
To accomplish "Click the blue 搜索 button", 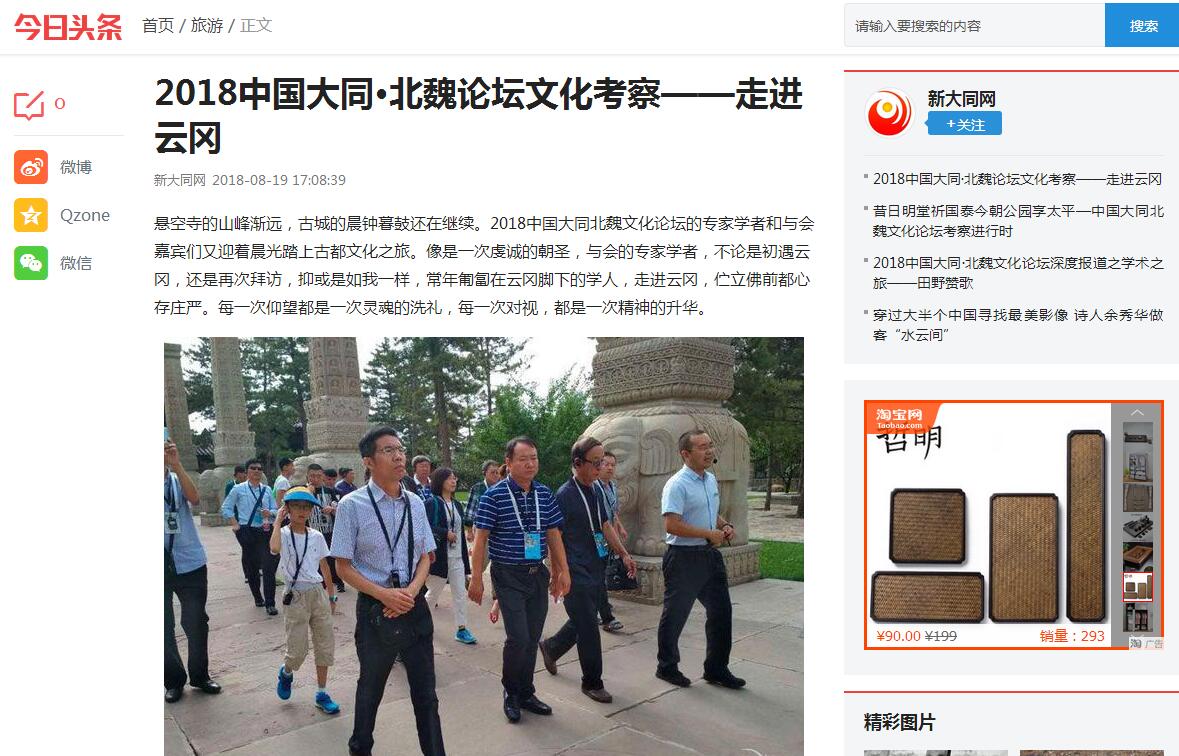I will coord(1142,26).
